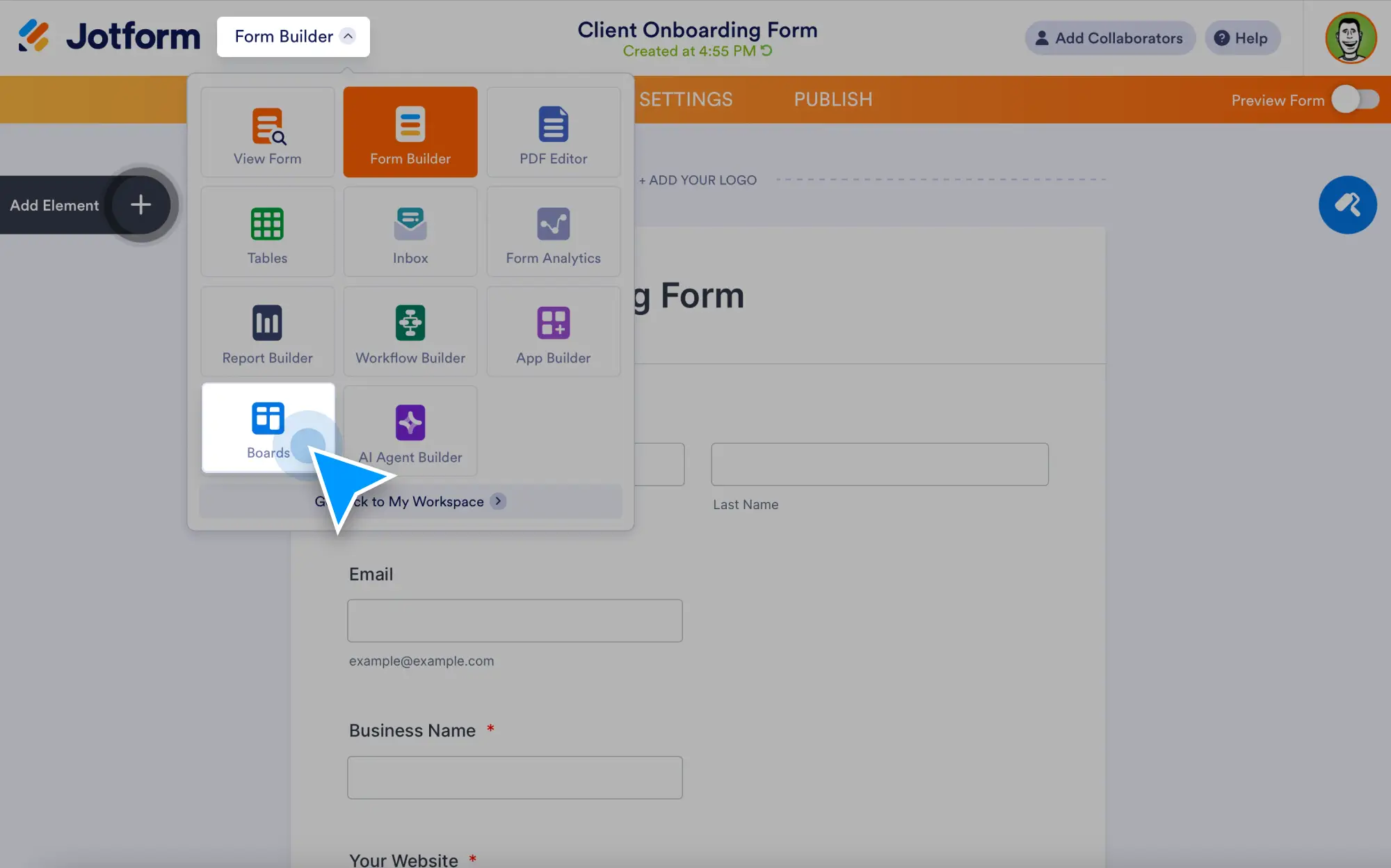Click the Add Collaborators button
1391x868 pixels.
(1109, 38)
